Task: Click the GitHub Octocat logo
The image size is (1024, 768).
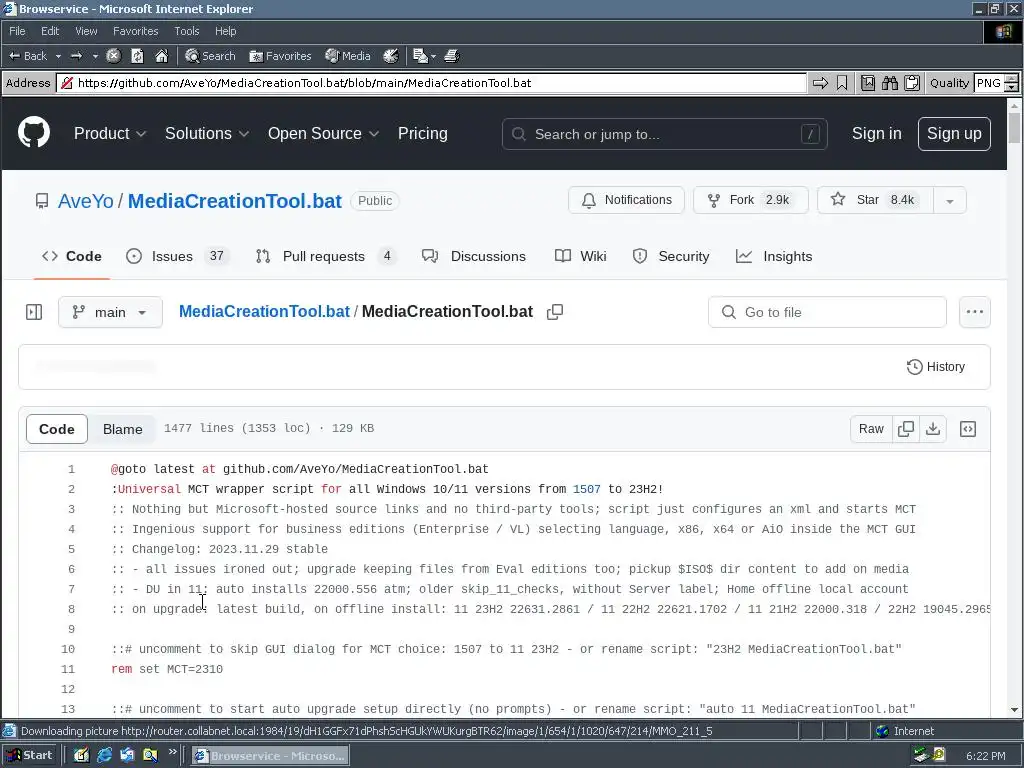Action: coord(34,133)
